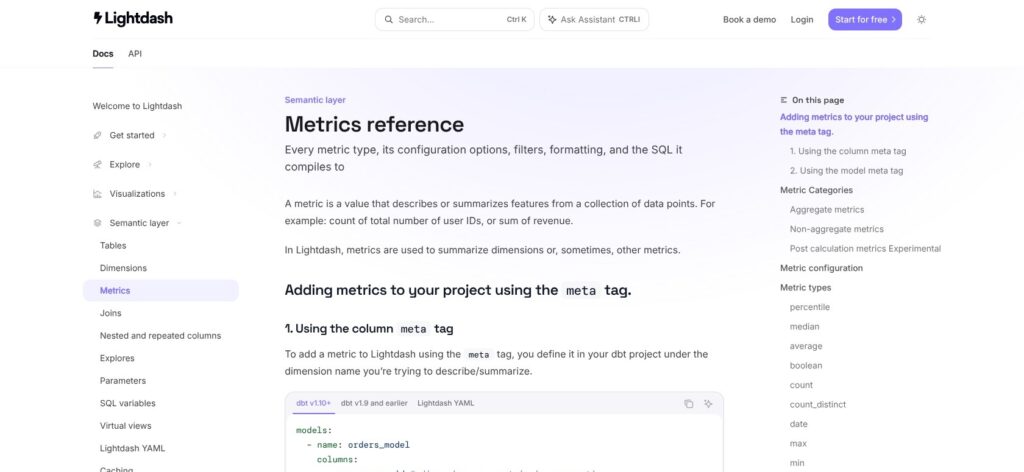Click the Metrics reference page heading
This screenshot has height=472, width=1024.
[x=374, y=124]
